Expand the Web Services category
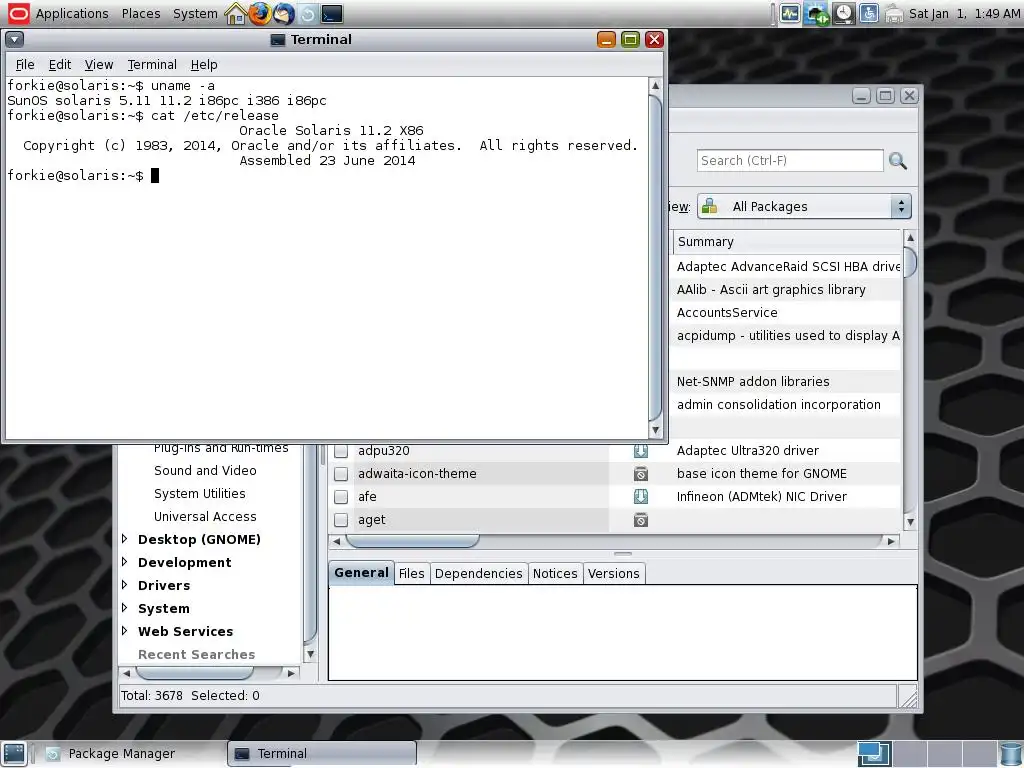1024x768 pixels. [125, 631]
